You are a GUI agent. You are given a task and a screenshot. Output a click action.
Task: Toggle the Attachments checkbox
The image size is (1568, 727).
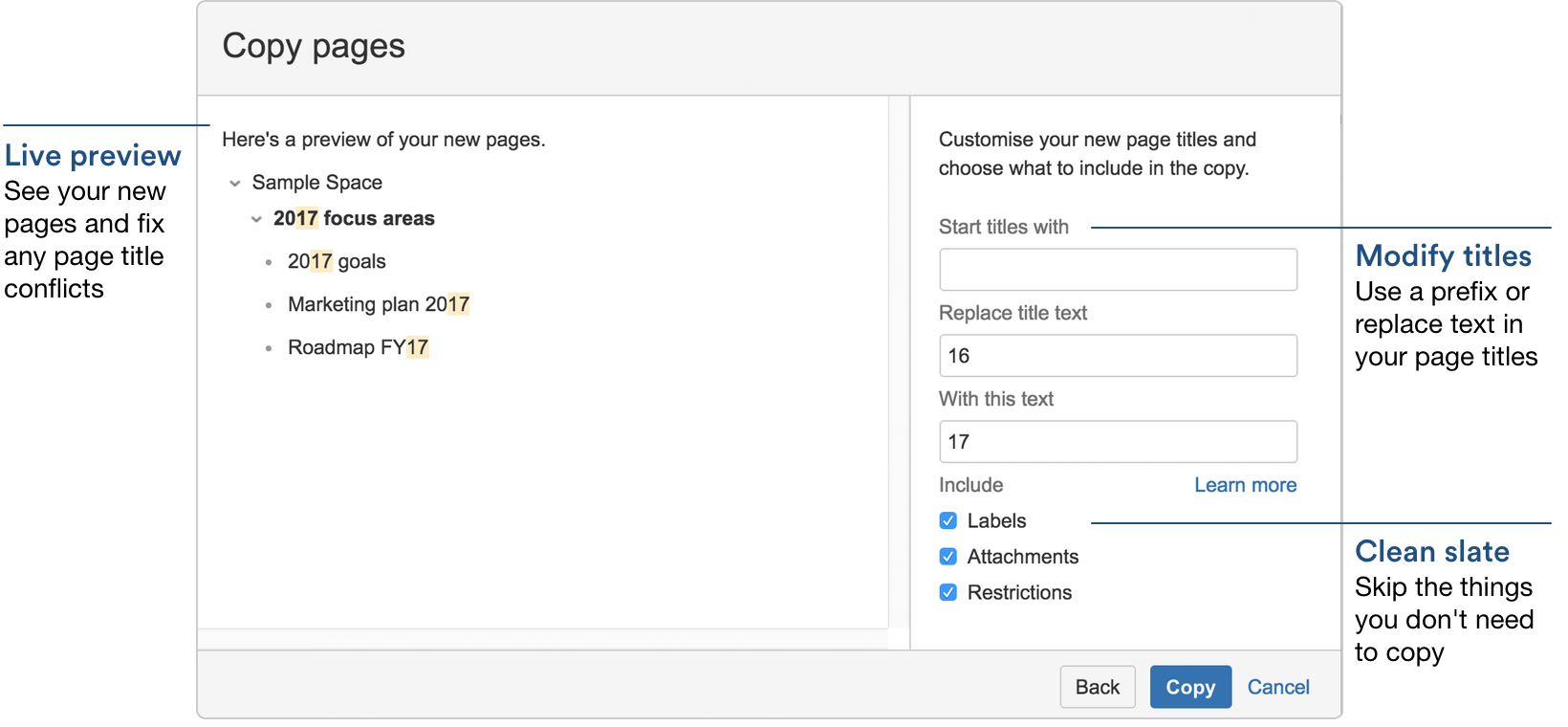(948, 557)
